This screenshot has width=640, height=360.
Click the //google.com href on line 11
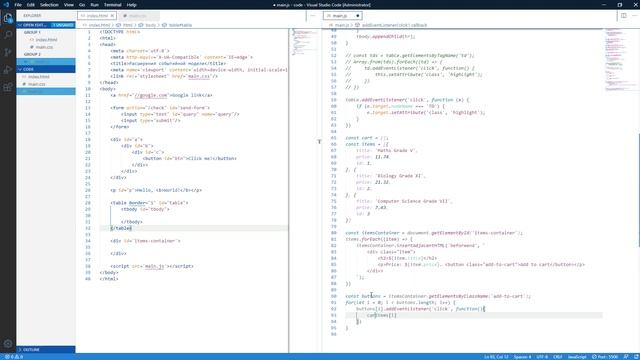(151, 95)
